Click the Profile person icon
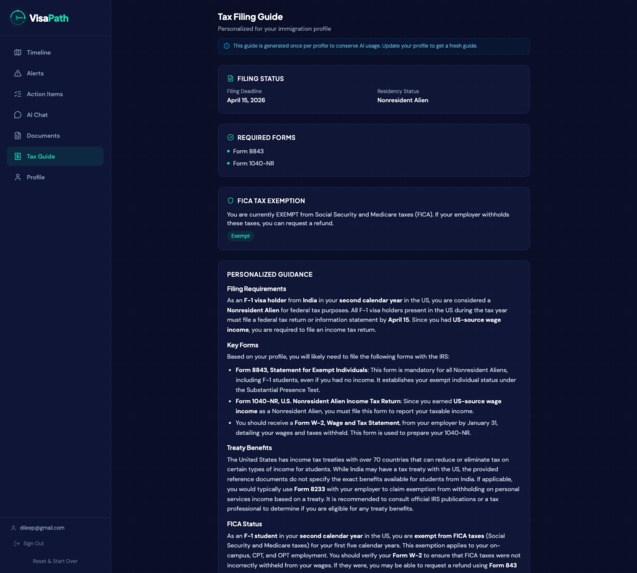637x573 pixels. (17, 177)
